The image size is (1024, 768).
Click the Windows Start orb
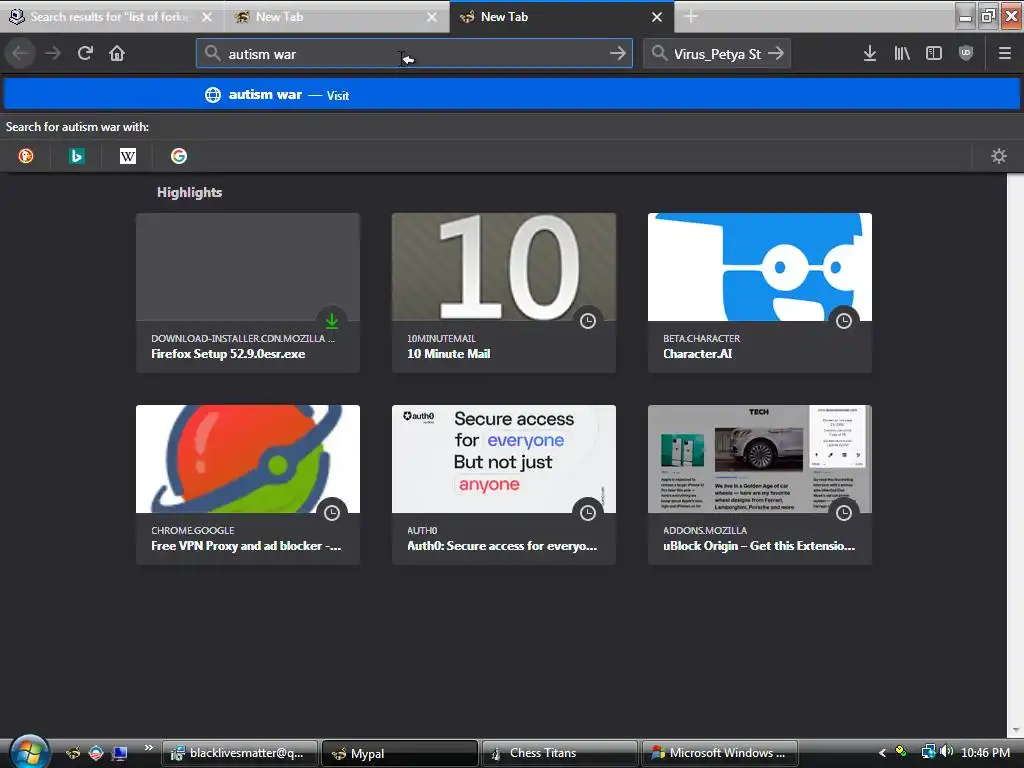click(x=29, y=752)
